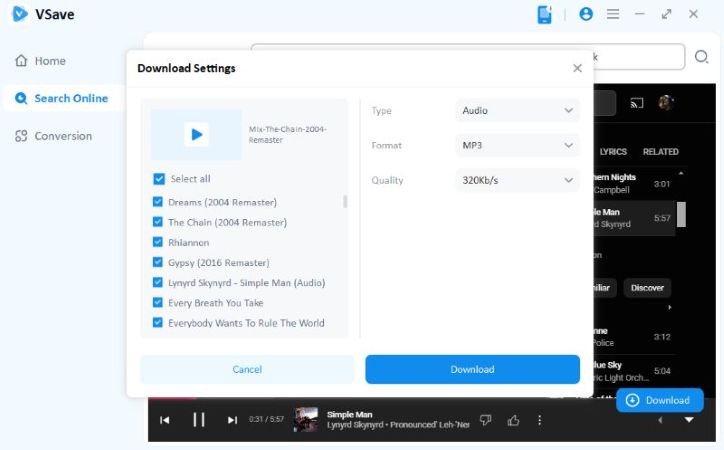The image size is (724, 450).
Task: Select the Discover chip
Action: click(647, 288)
